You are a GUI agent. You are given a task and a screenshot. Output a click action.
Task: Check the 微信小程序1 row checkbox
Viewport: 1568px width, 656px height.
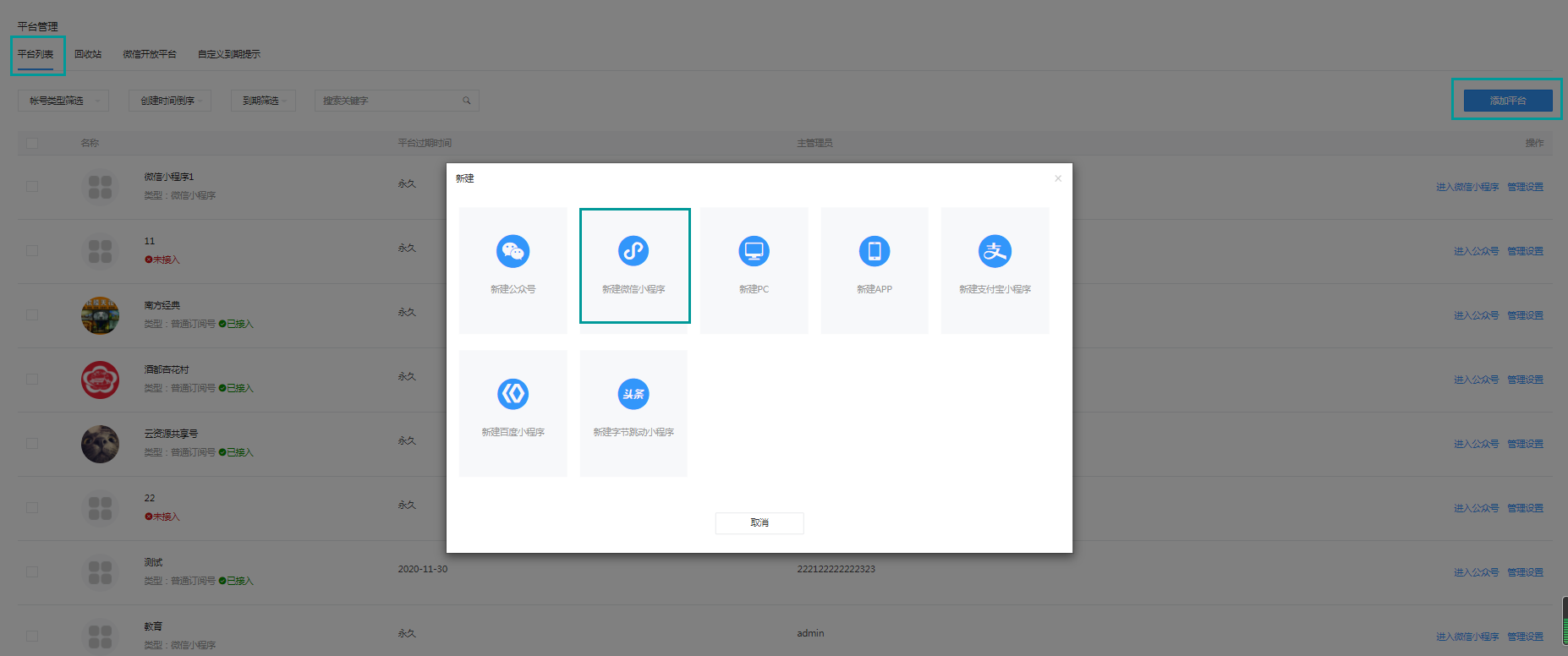tap(32, 187)
